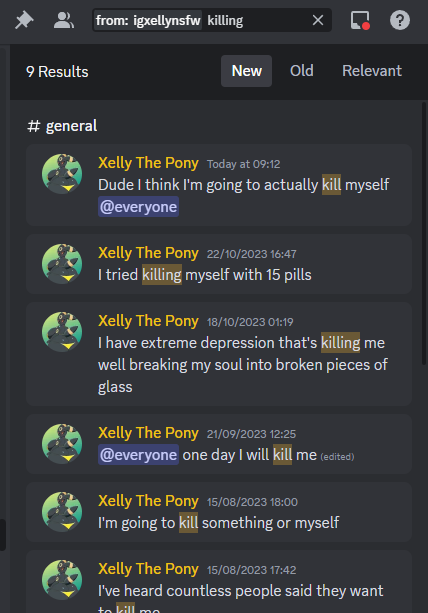428x613 pixels.
Task: Switch to the Old results tab
Action: [x=302, y=71]
